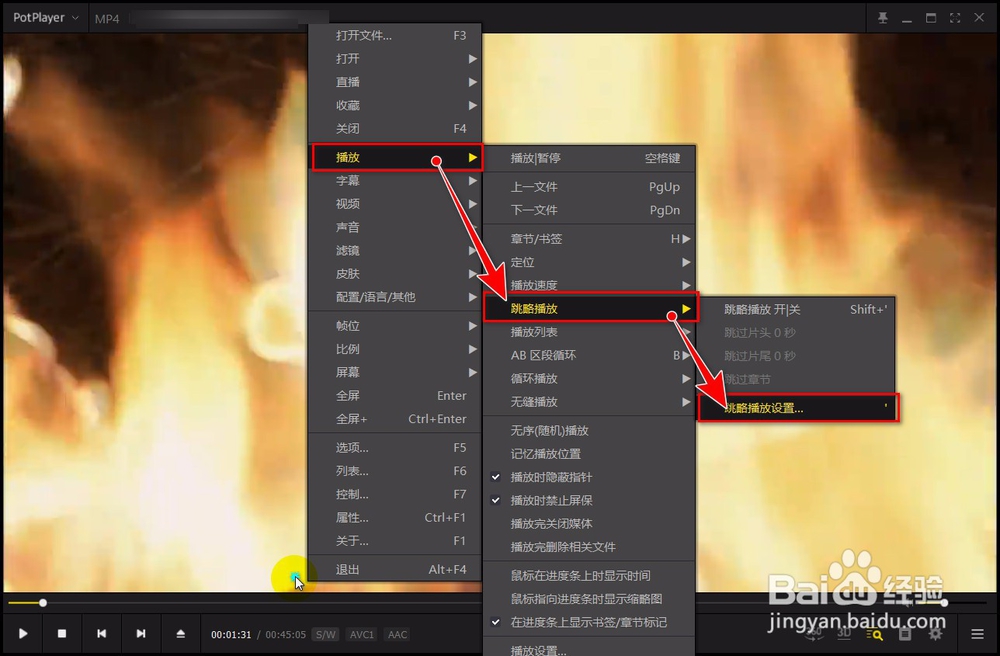
Task: Open 控制... F7 menu item
Action: point(395,494)
